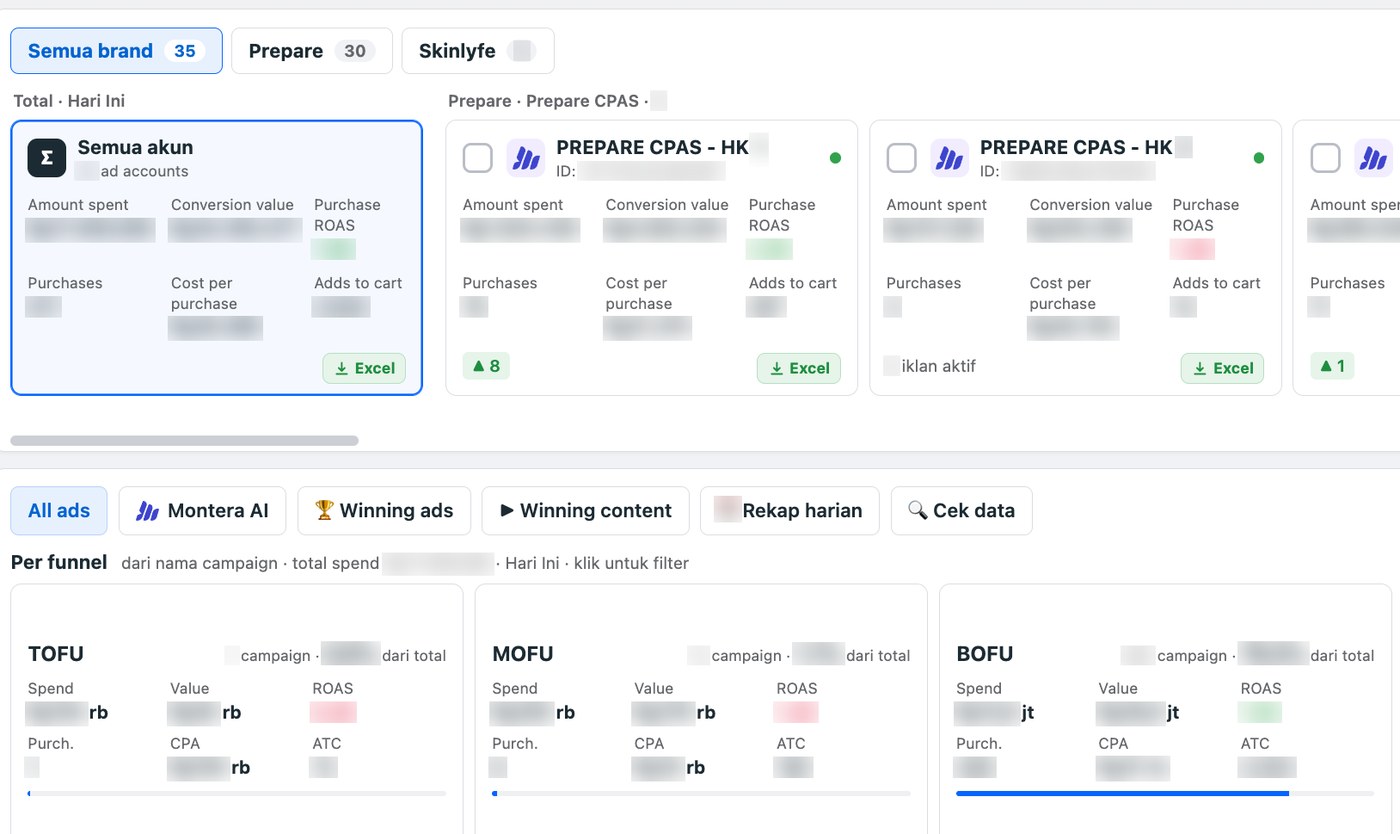Select the Semua brand tab
1400x834 pixels.
click(116, 51)
